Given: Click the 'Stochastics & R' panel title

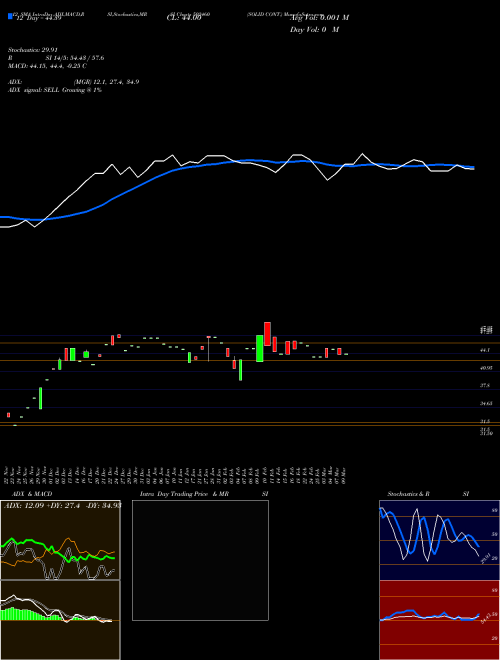Looking at the screenshot, I should click(408, 494).
